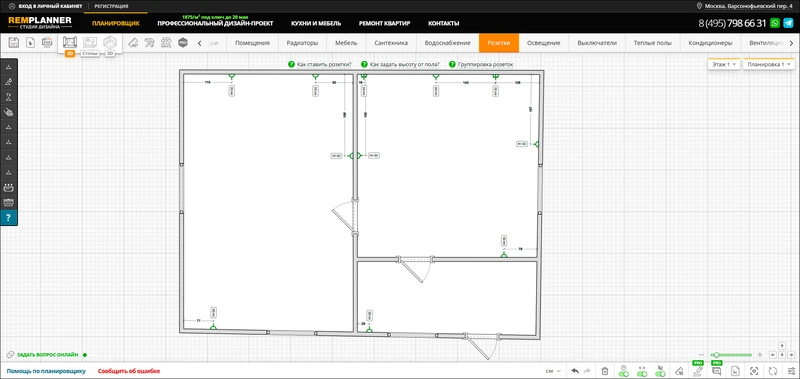Click the Telegram icon in the header
Screen dimensions: 800x379
coord(788,23)
